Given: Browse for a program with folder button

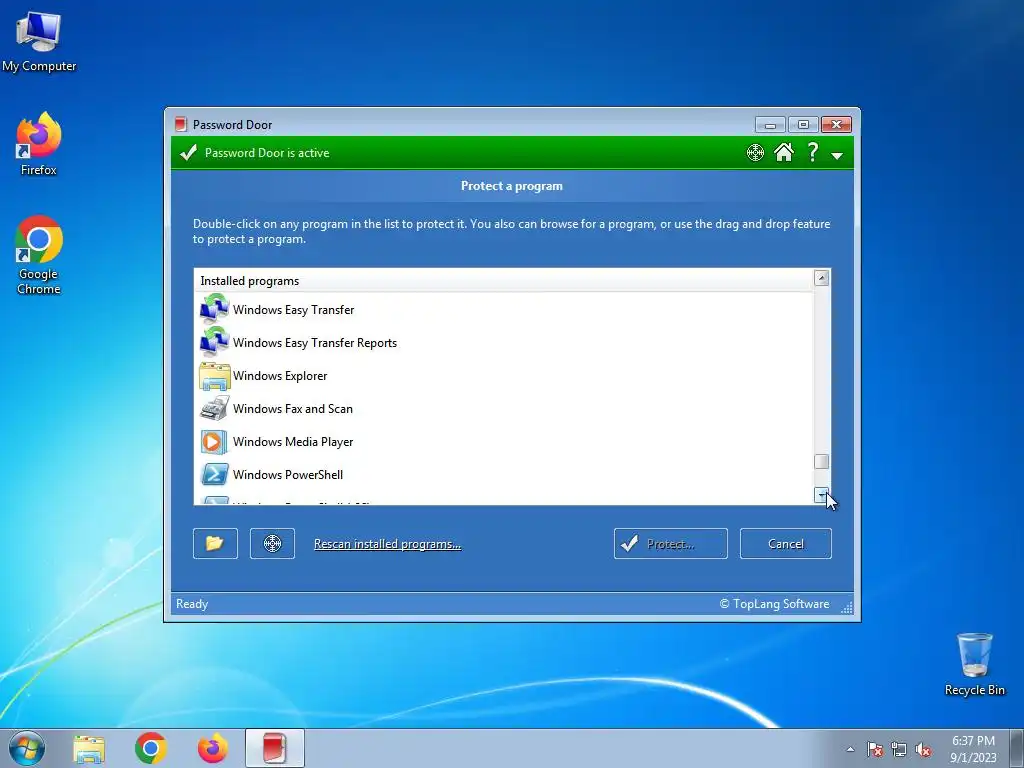Looking at the screenshot, I should [x=216, y=543].
